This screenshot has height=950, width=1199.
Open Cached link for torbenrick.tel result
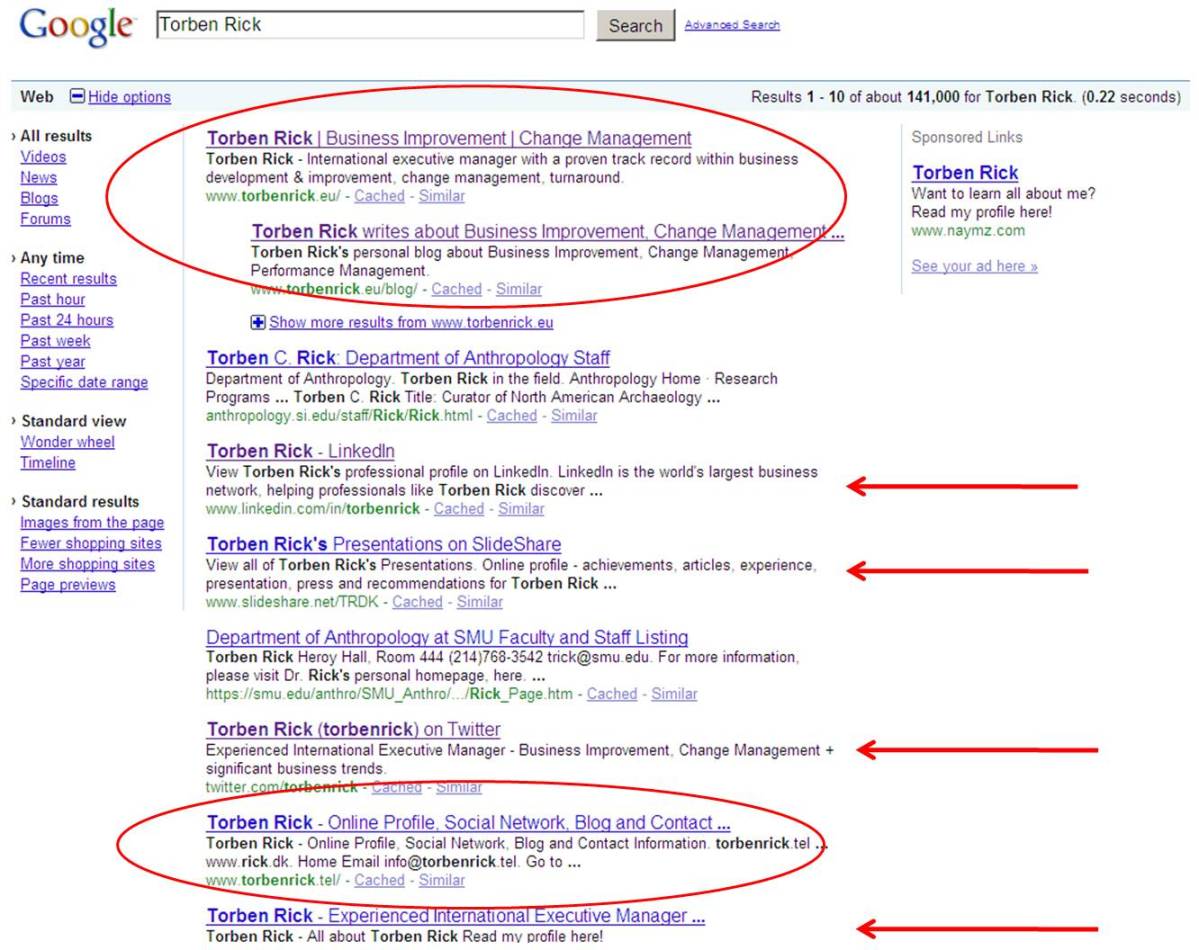(379, 880)
